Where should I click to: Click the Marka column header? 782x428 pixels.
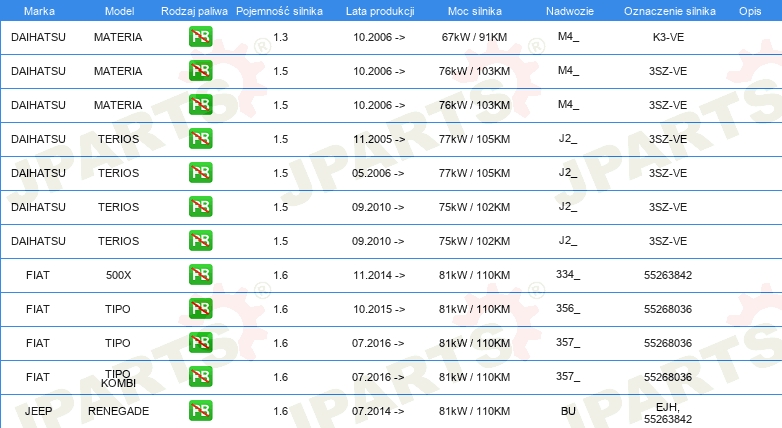pos(39,11)
